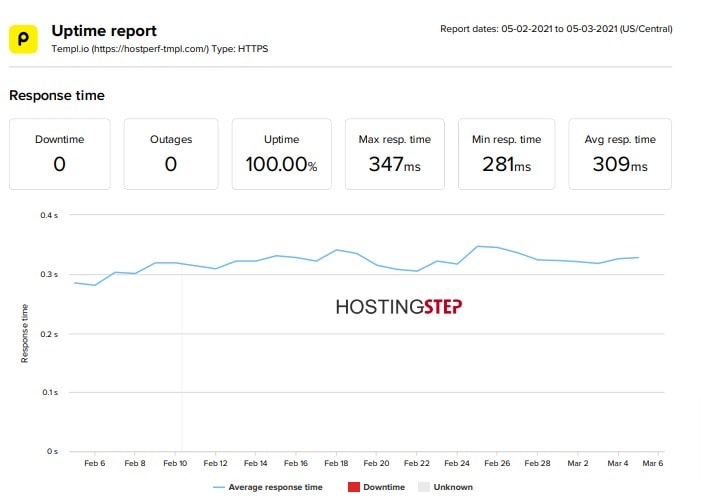Click the Min resp. time 281ms card

click(507, 154)
